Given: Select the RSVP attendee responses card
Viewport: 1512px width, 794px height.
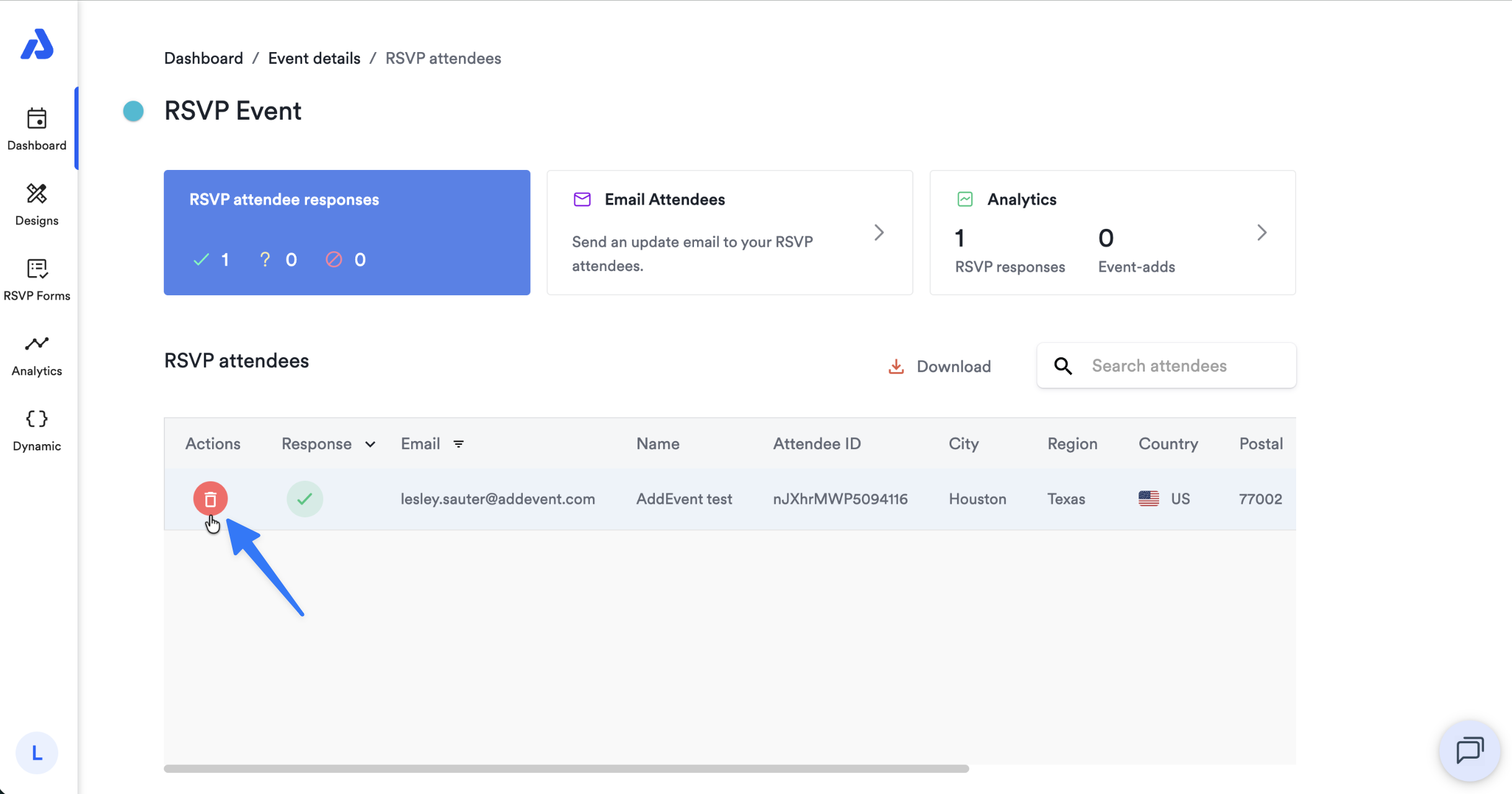Looking at the screenshot, I should 347,233.
